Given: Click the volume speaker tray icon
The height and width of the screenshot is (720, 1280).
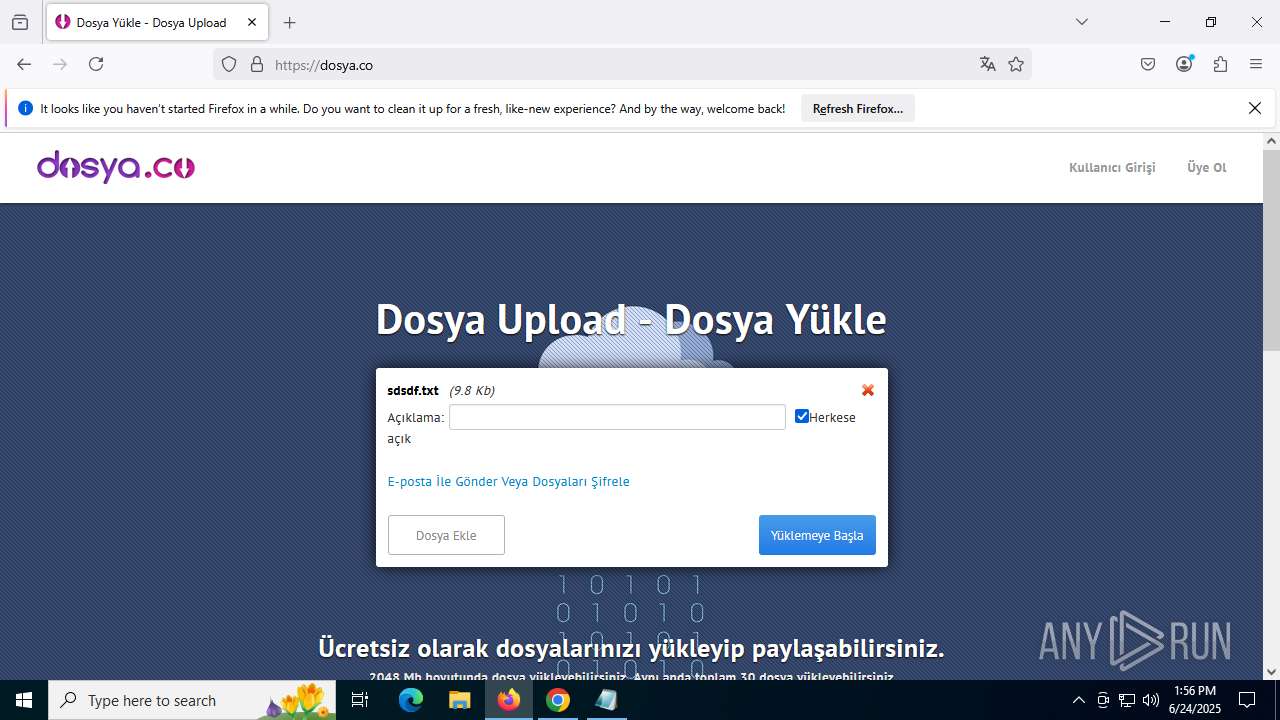Looking at the screenshot, I should coord(1150,700).
